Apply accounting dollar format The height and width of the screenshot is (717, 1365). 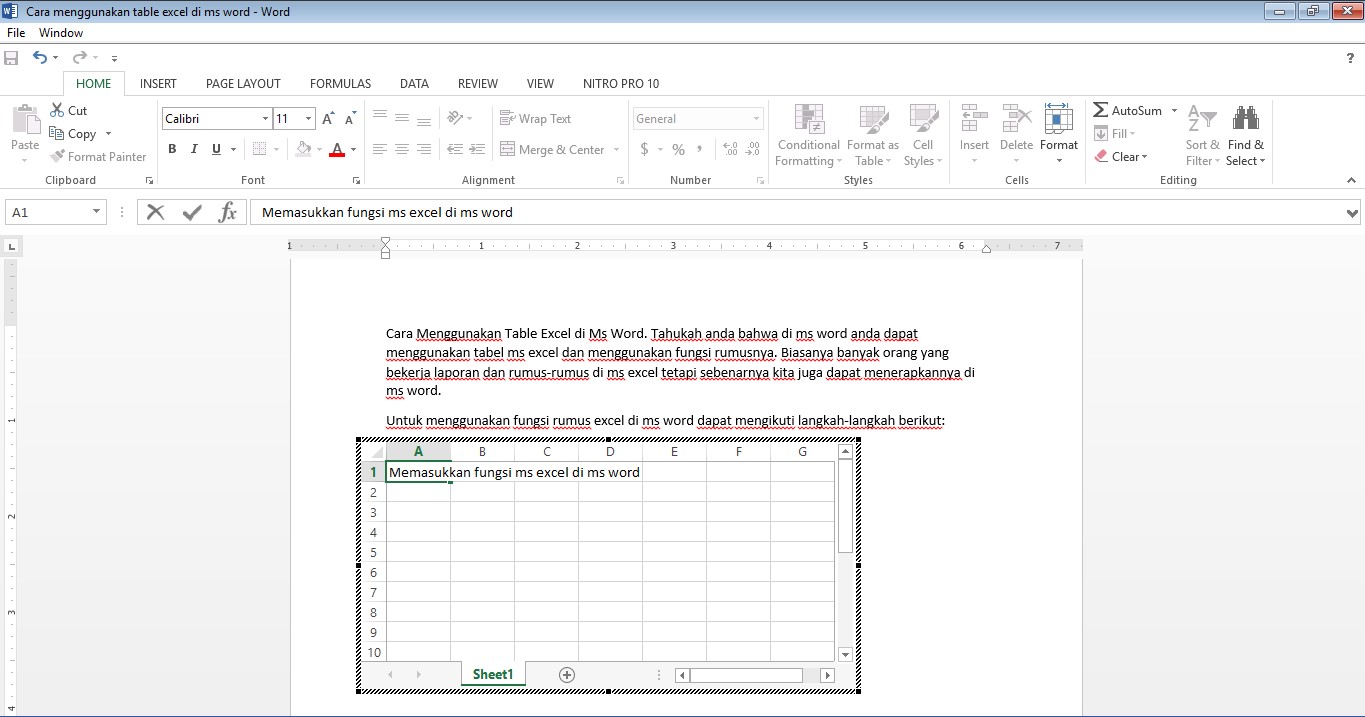click(x=644, y=149)
